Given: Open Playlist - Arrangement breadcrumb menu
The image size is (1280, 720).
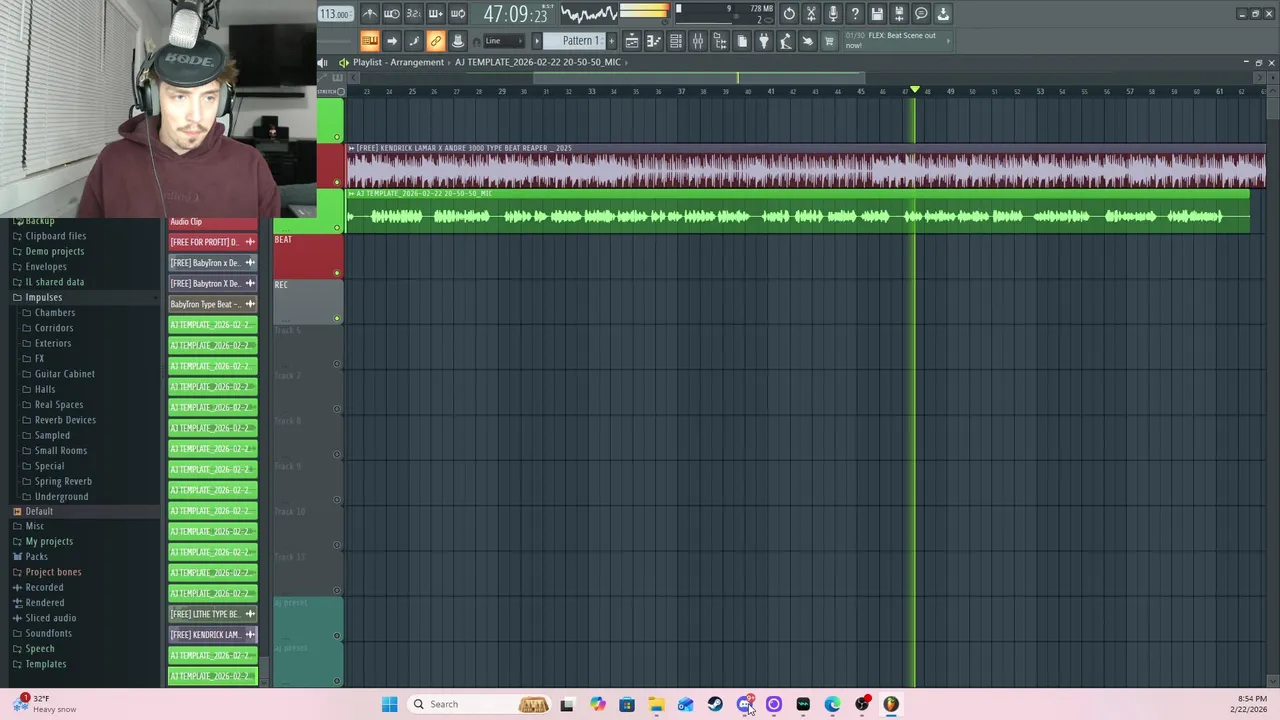Looking at the screenshot, I should click(398, 62).
